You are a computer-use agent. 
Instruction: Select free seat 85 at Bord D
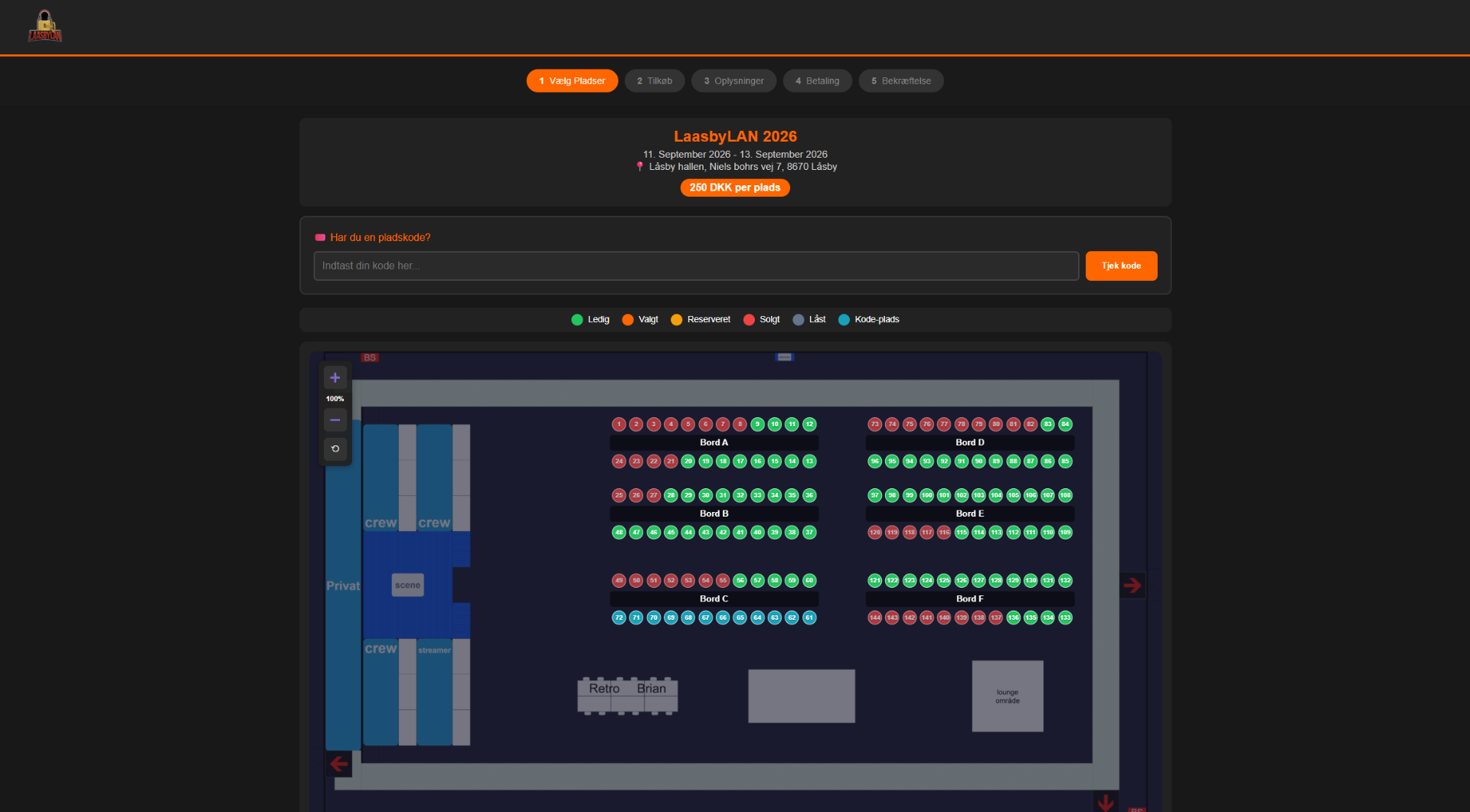pos(1065,461)
